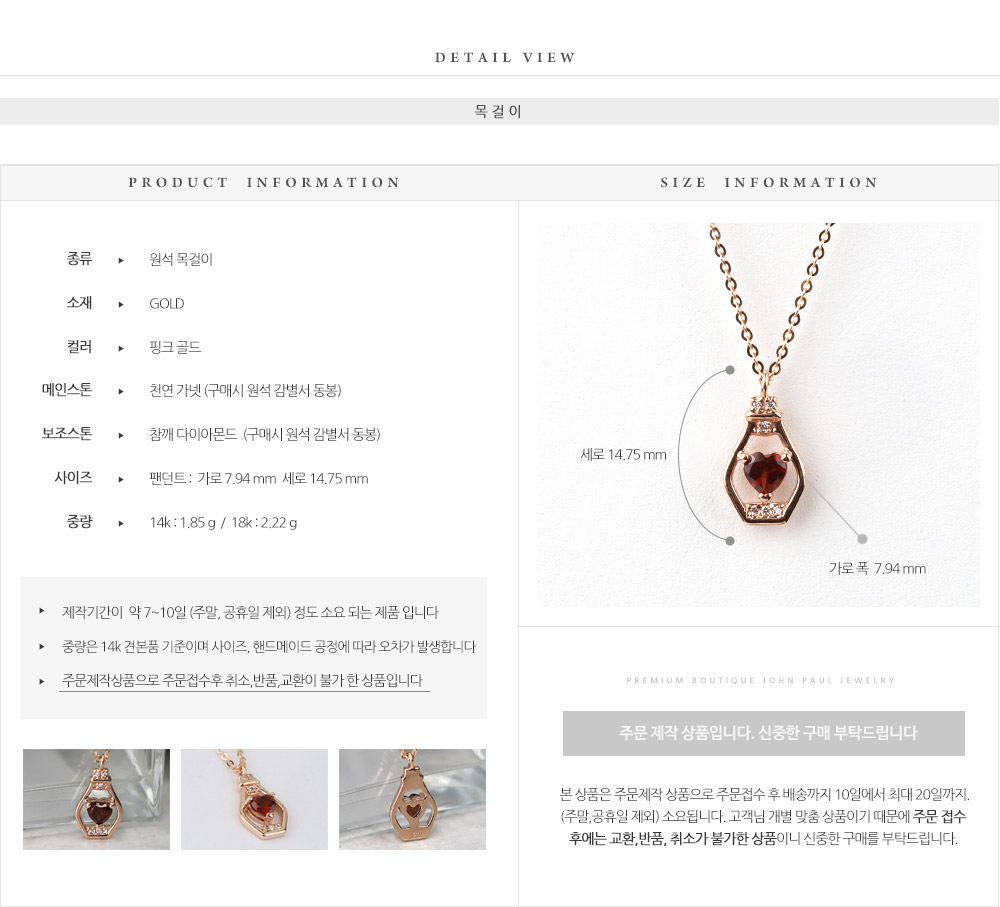Click the arrow bullet beside 컬러
Viewport: 1000px width, 907px height.
(121, 348)
